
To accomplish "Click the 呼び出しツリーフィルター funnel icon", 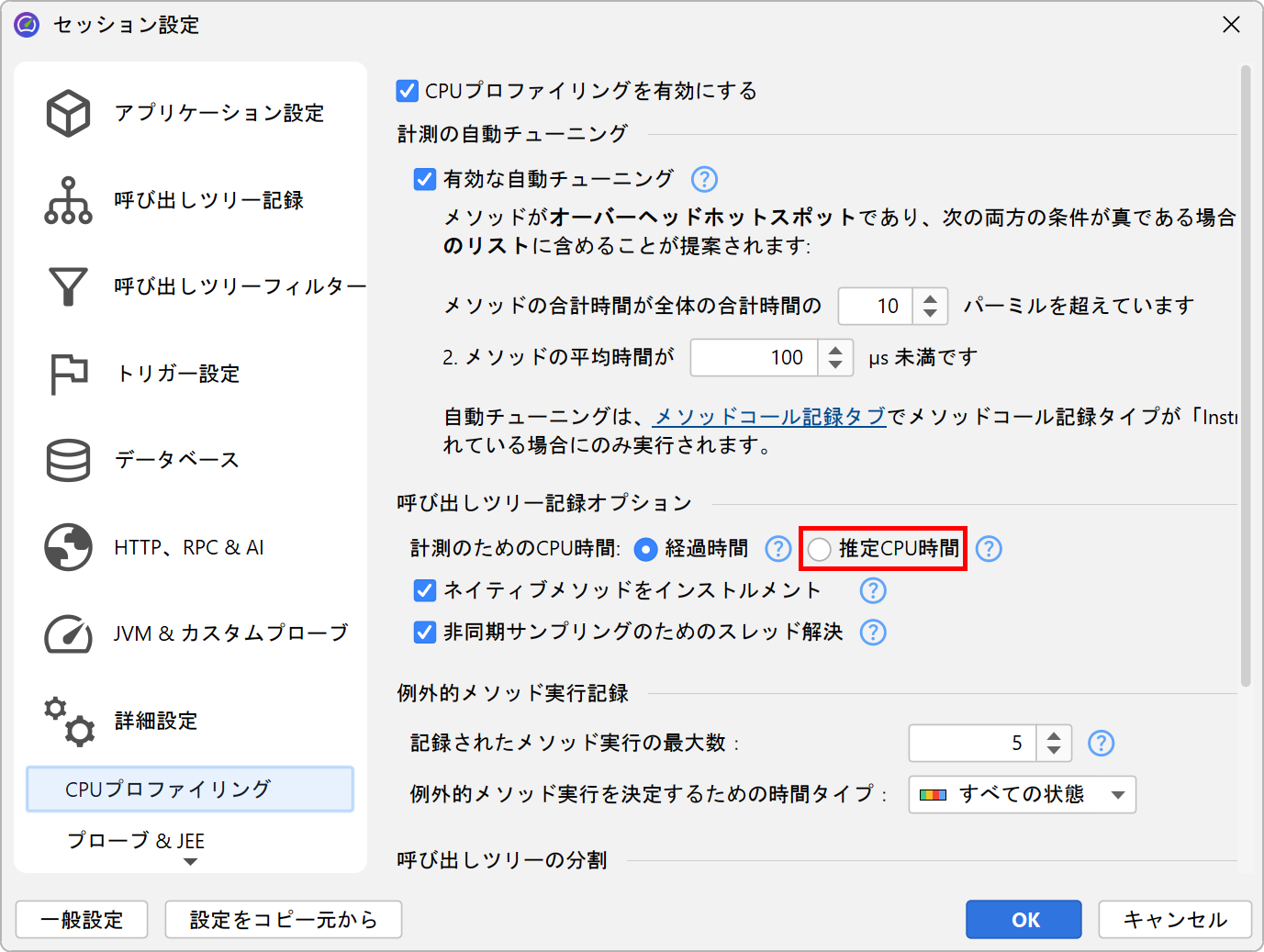I will 68,286.
